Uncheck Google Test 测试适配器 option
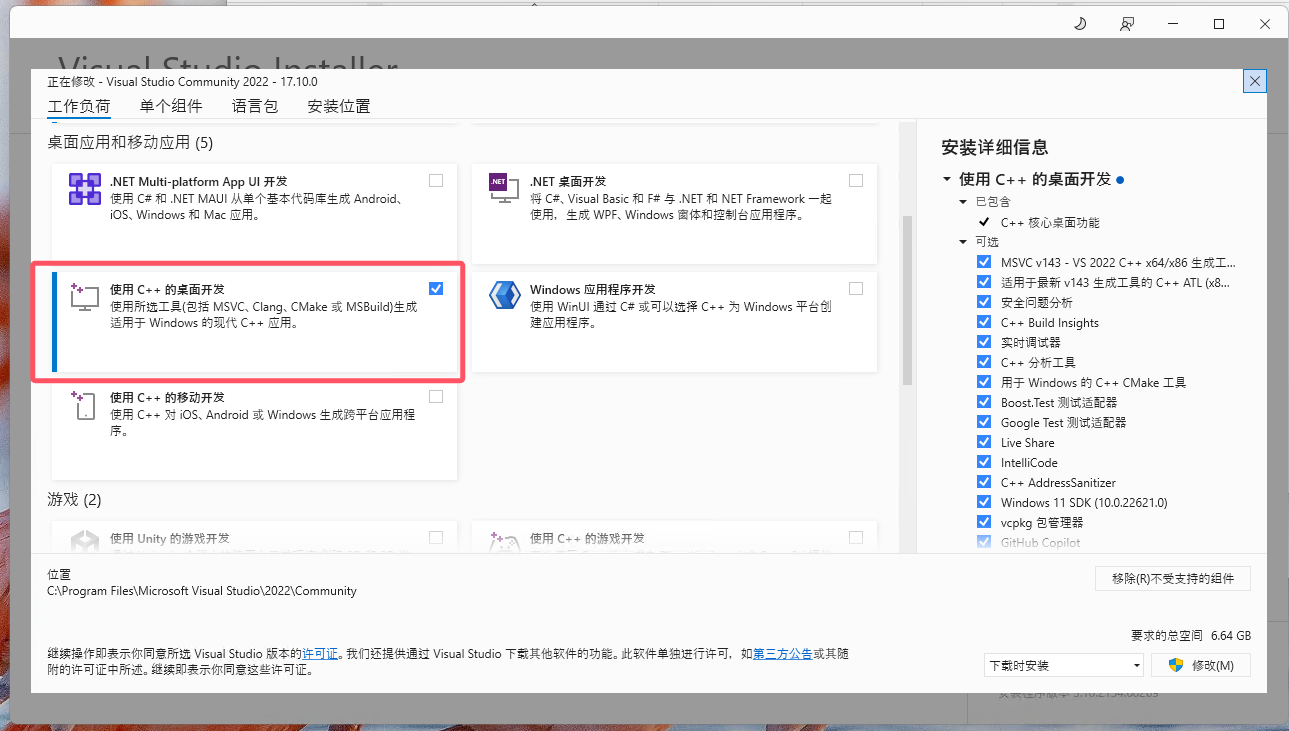This screenshot has height=731, width=1289. click(984, 422)
